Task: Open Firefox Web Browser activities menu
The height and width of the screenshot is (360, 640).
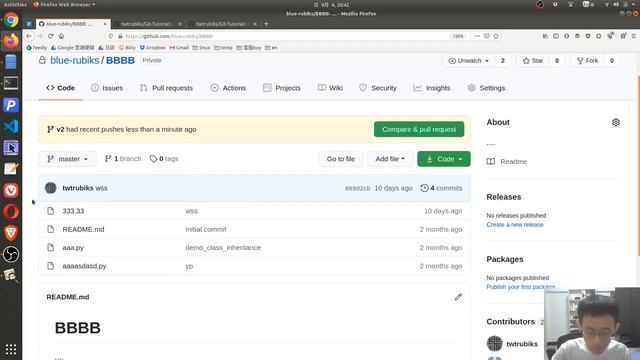Action: 64,4
